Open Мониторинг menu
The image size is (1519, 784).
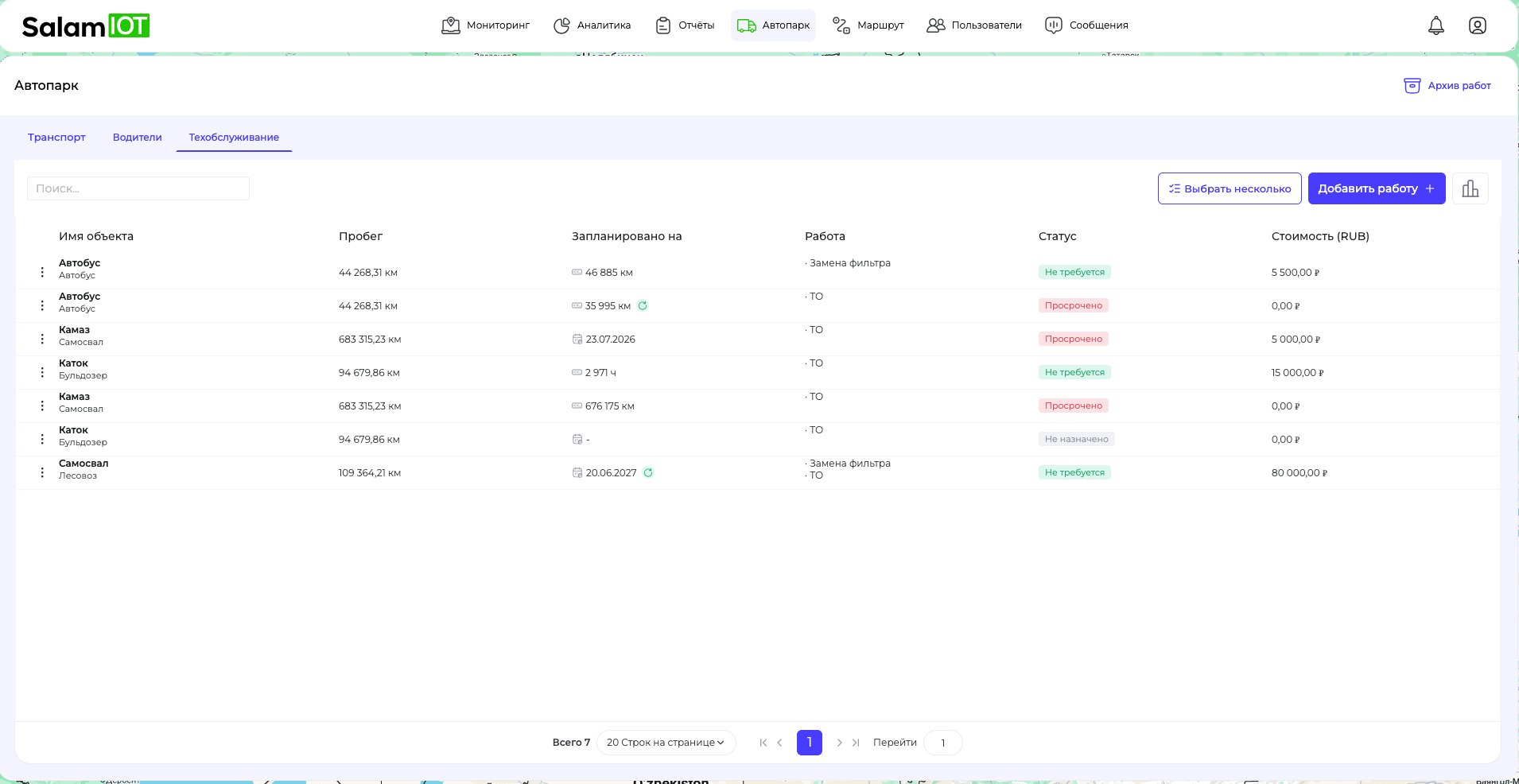point(485,25)
